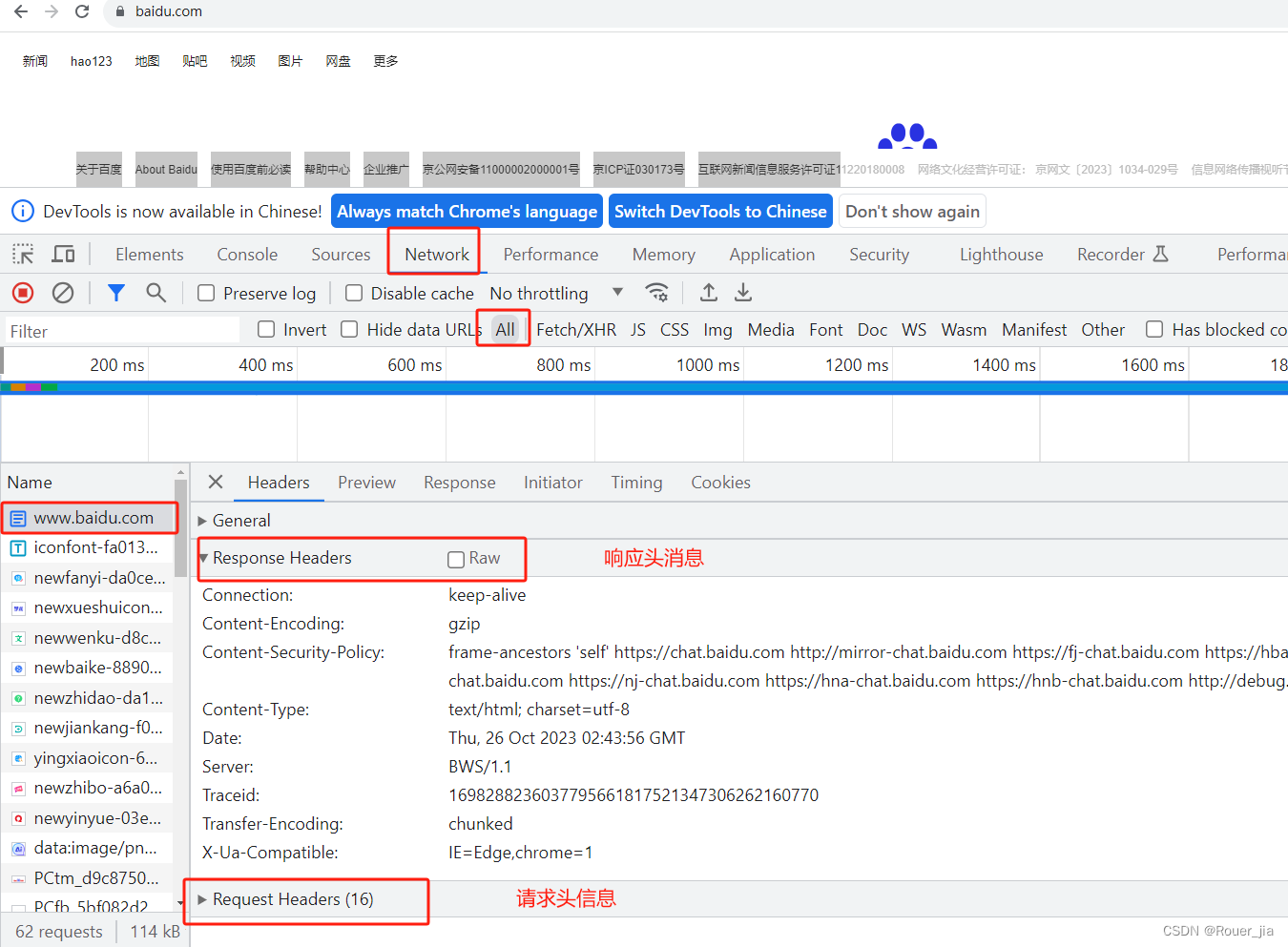The image size is (1288, 947).
Task: Switch to the Sources tab
Action: pos(341,254)
